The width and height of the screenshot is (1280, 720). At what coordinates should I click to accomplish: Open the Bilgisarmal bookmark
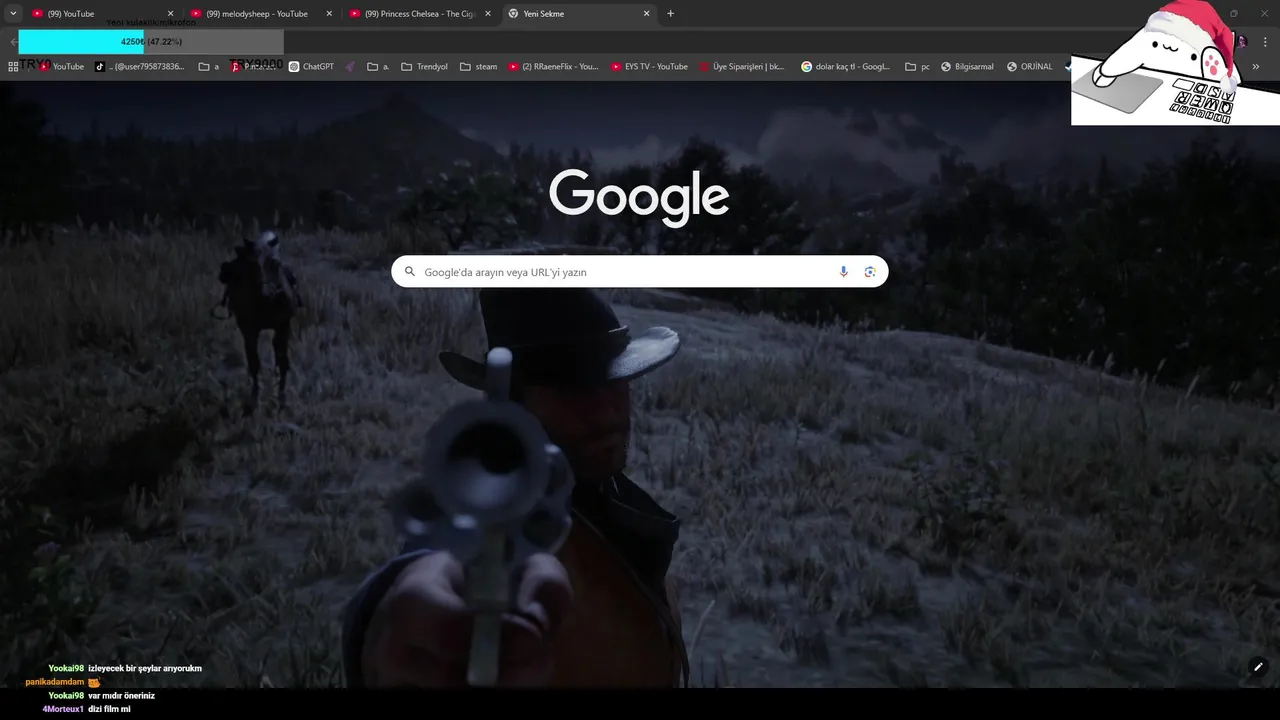(x=967, y=67)
